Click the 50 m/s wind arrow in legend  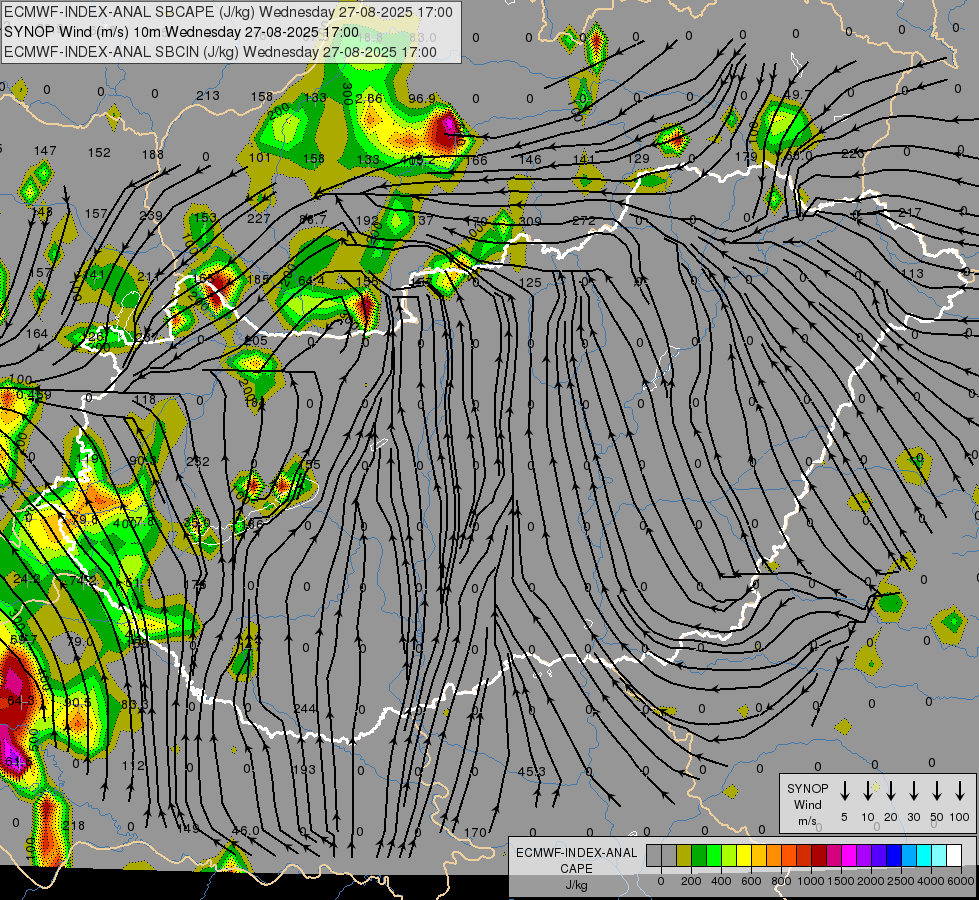click(x=937, y=791)
